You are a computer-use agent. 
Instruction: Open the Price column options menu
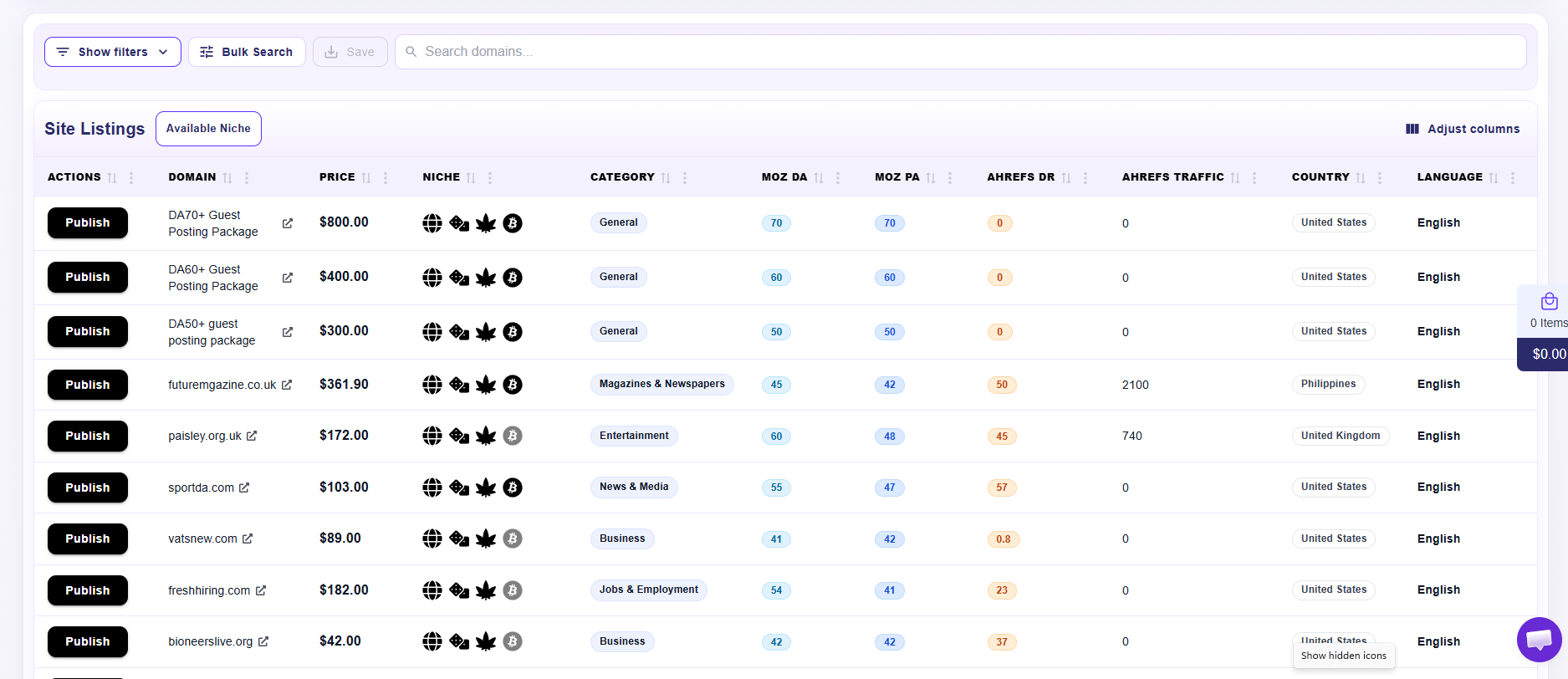[386, 178]
